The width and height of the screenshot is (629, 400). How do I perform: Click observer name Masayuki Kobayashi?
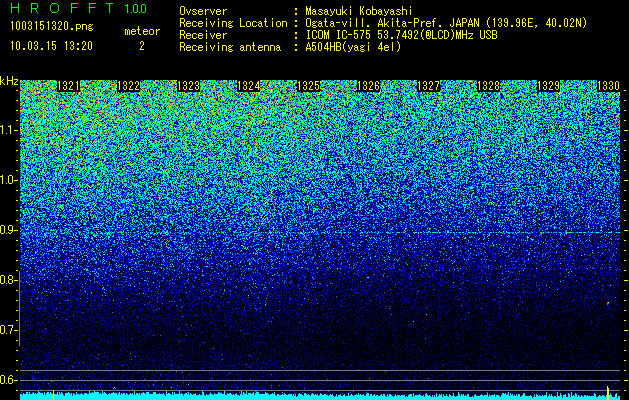coord(359,11)
